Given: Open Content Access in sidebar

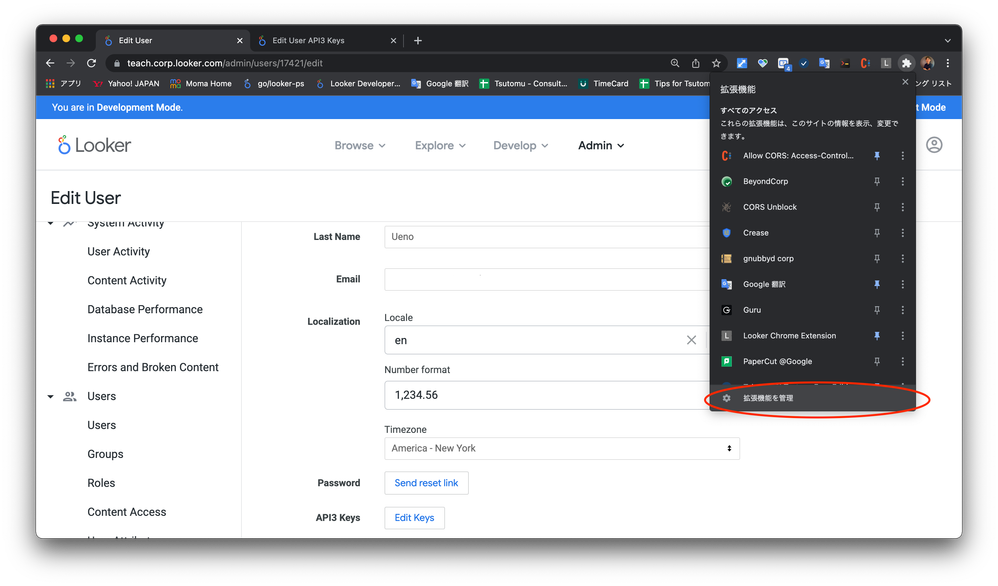Looking at the screenshot, I should [x=127, y=512].
